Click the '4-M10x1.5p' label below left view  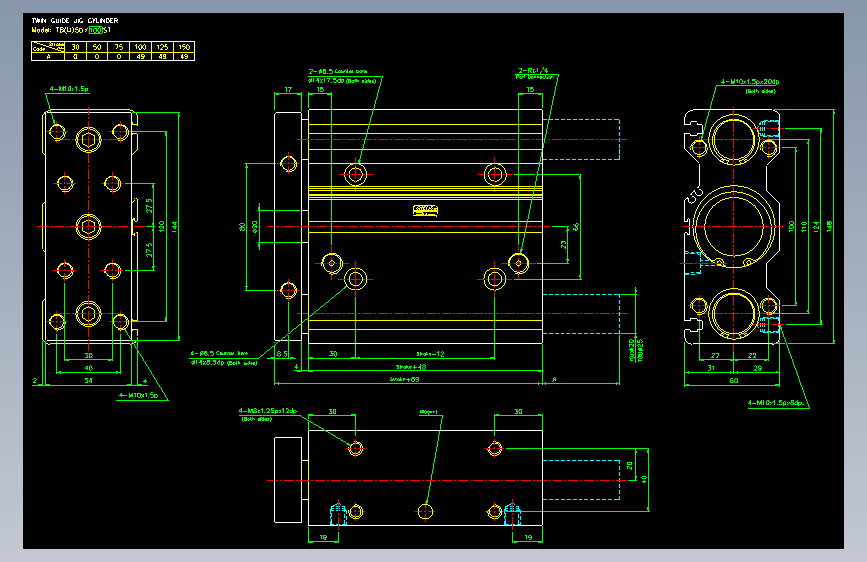coord(138,396)
